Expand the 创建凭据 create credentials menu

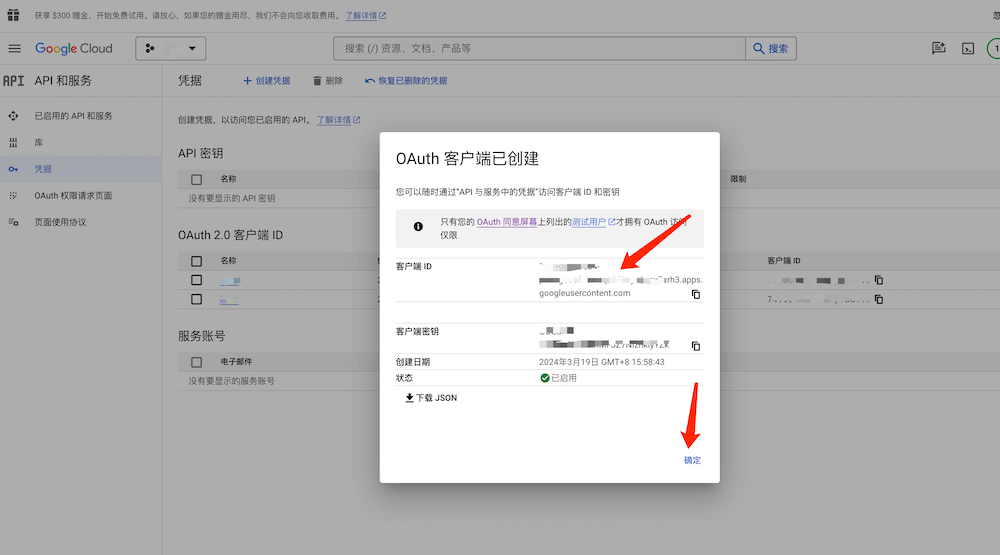pos(267,80)
